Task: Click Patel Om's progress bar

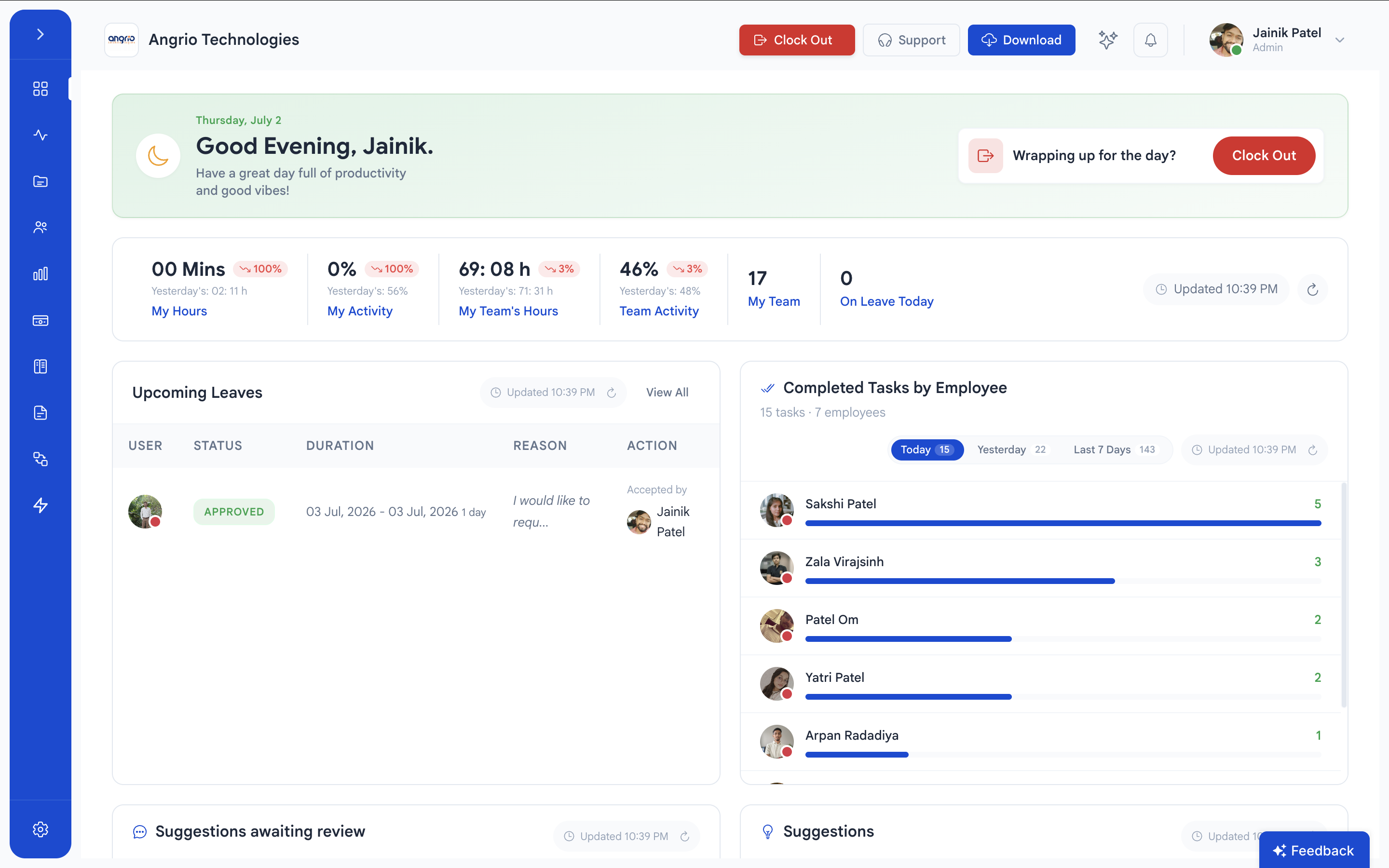Action: click(1063, 639)
